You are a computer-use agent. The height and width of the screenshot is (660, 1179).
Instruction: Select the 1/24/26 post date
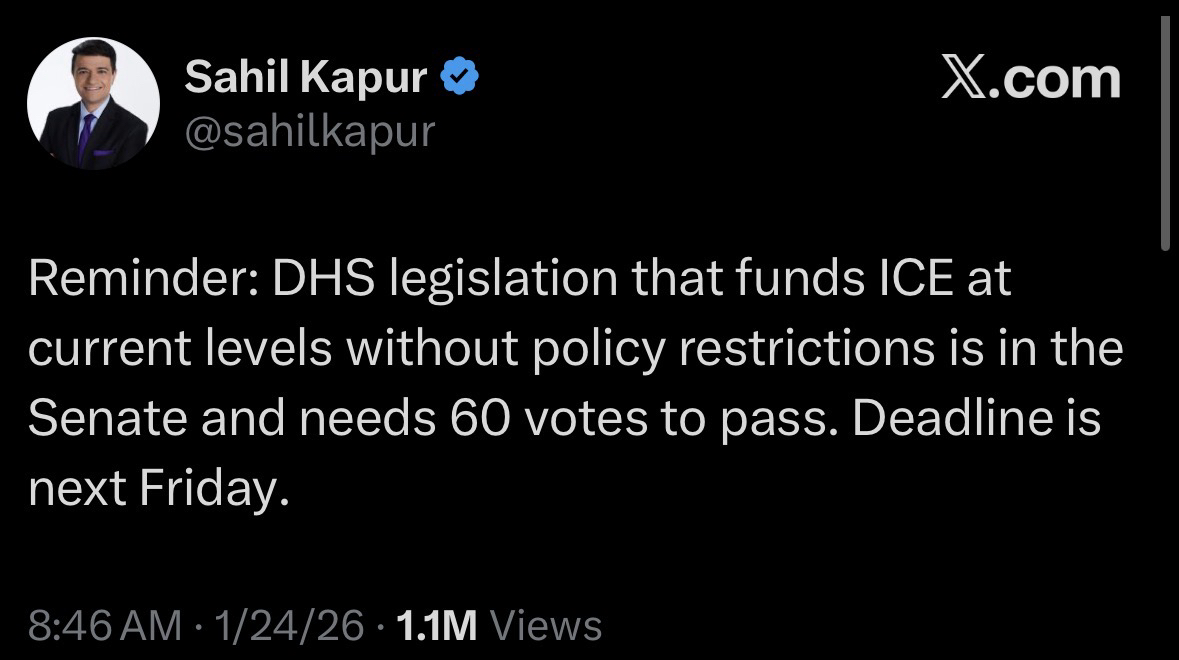(287, 626)
